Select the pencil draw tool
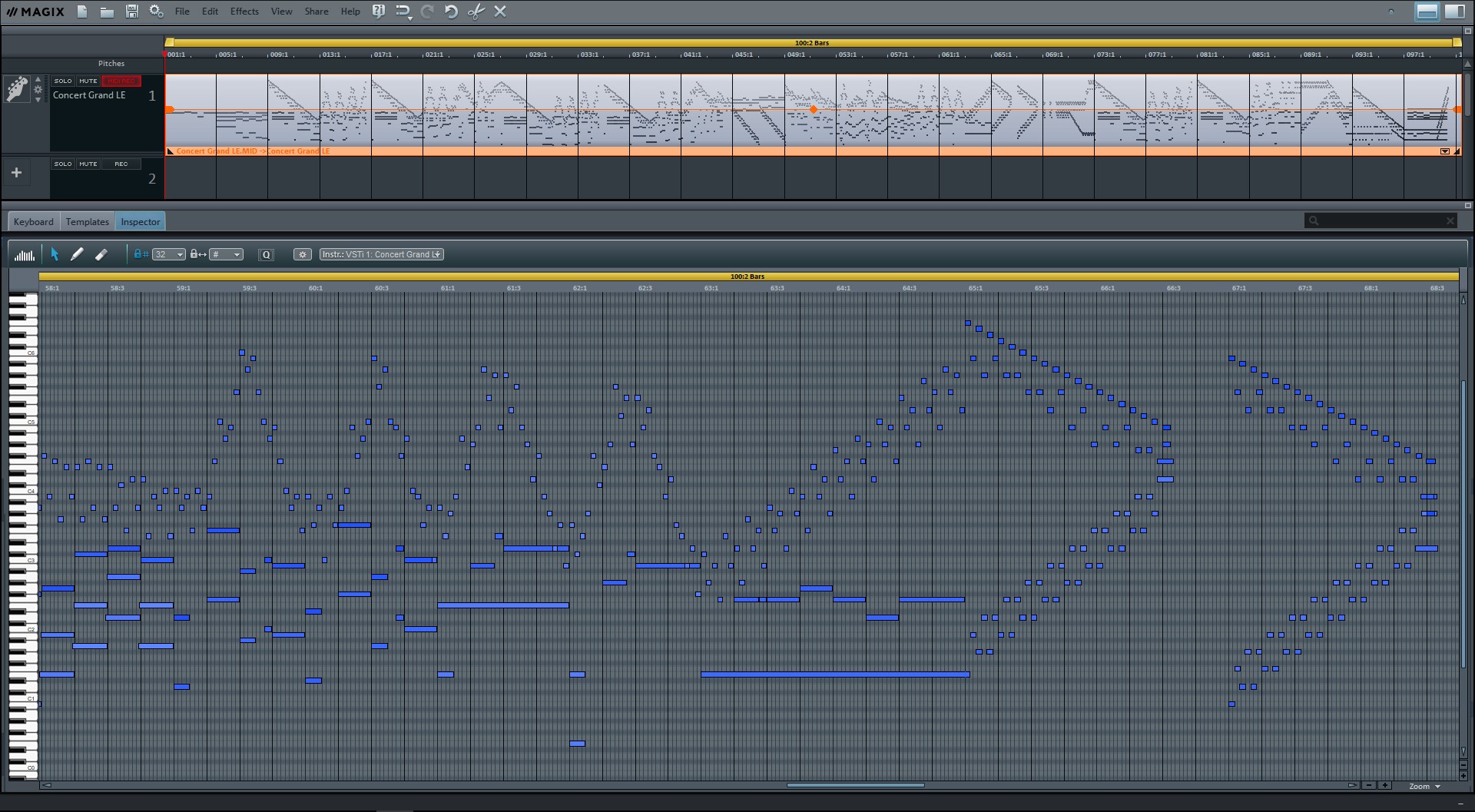The image size is (1475, 812). point(77,254)
